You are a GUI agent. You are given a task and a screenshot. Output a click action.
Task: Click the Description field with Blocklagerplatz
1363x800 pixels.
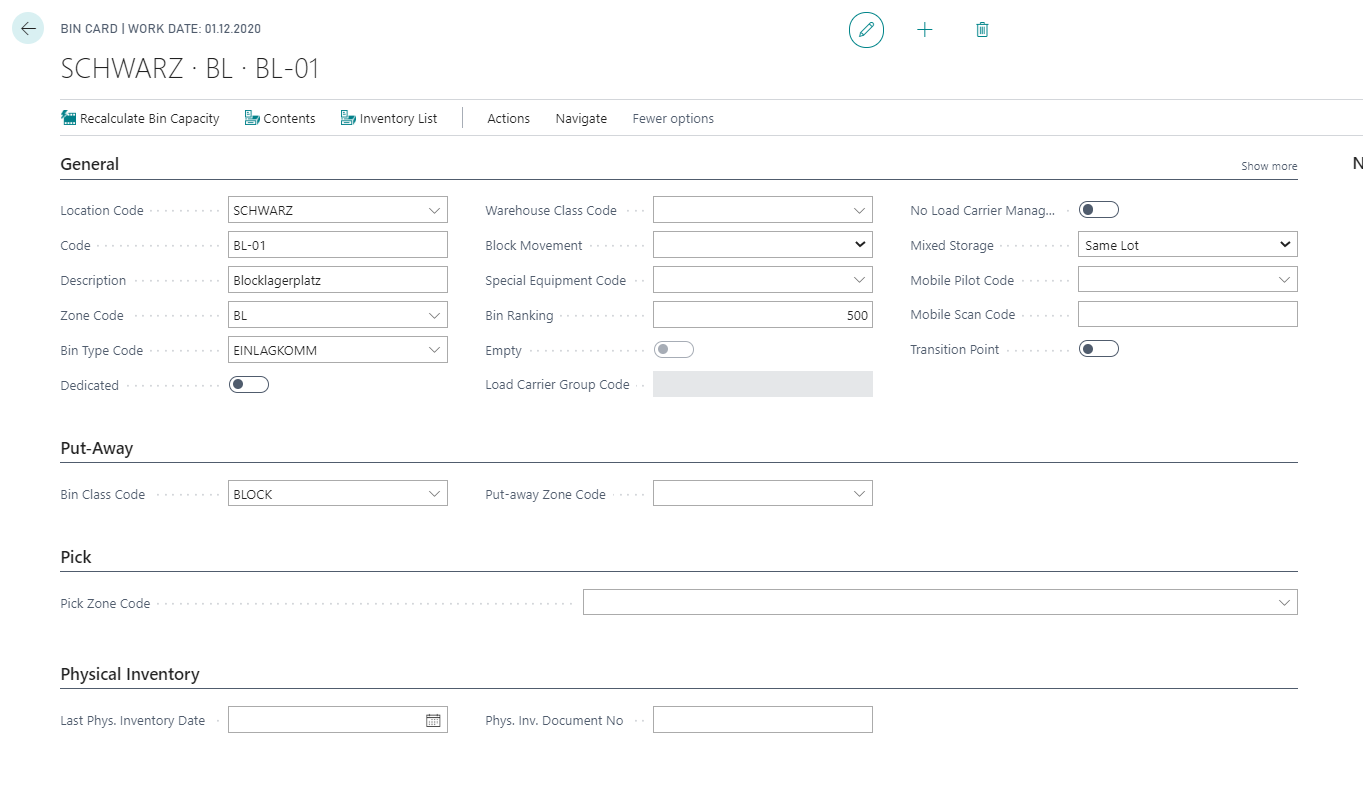point(338,280)
